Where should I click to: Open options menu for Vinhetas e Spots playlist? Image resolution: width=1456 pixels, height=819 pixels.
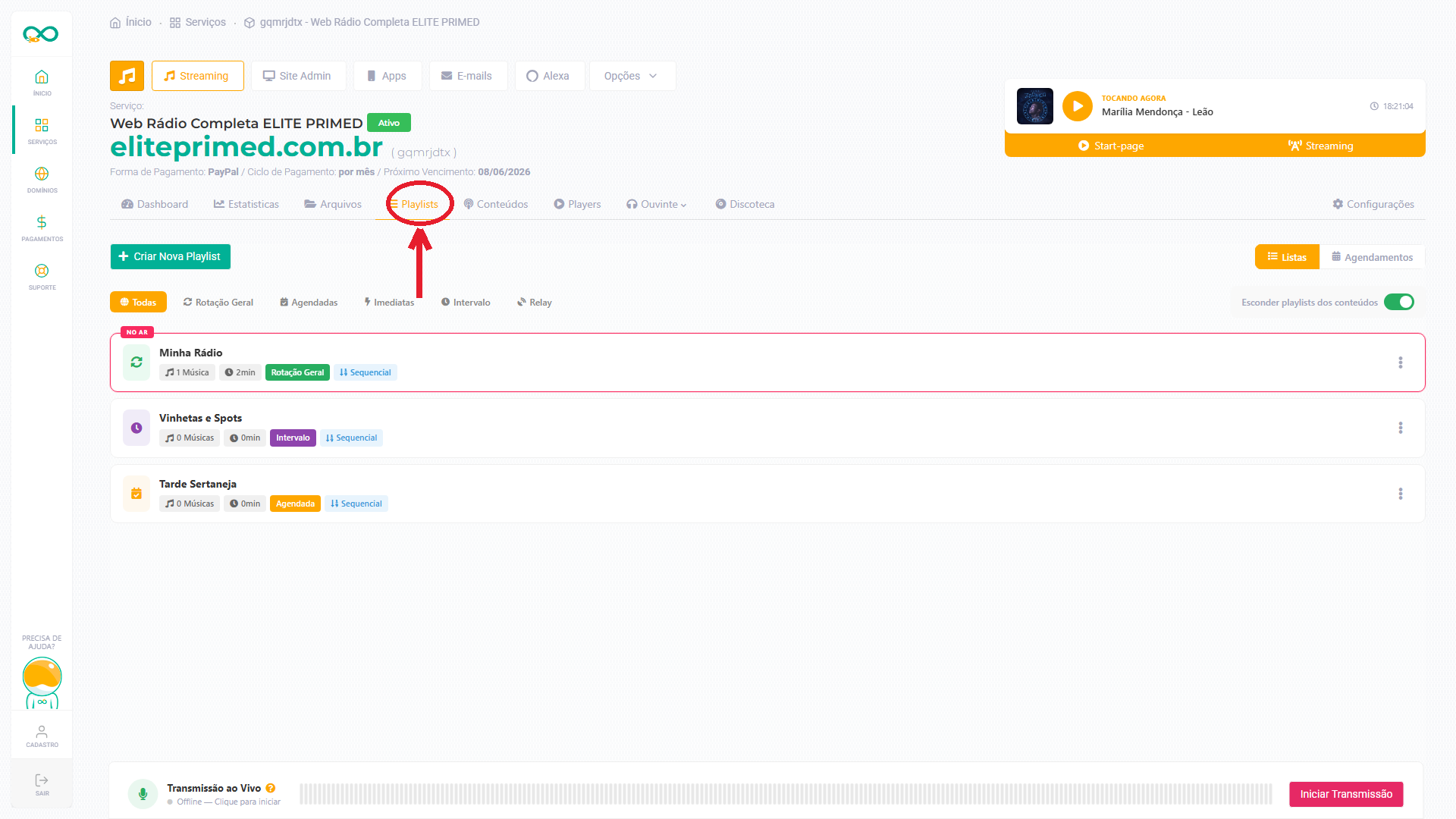point(1400,428)
